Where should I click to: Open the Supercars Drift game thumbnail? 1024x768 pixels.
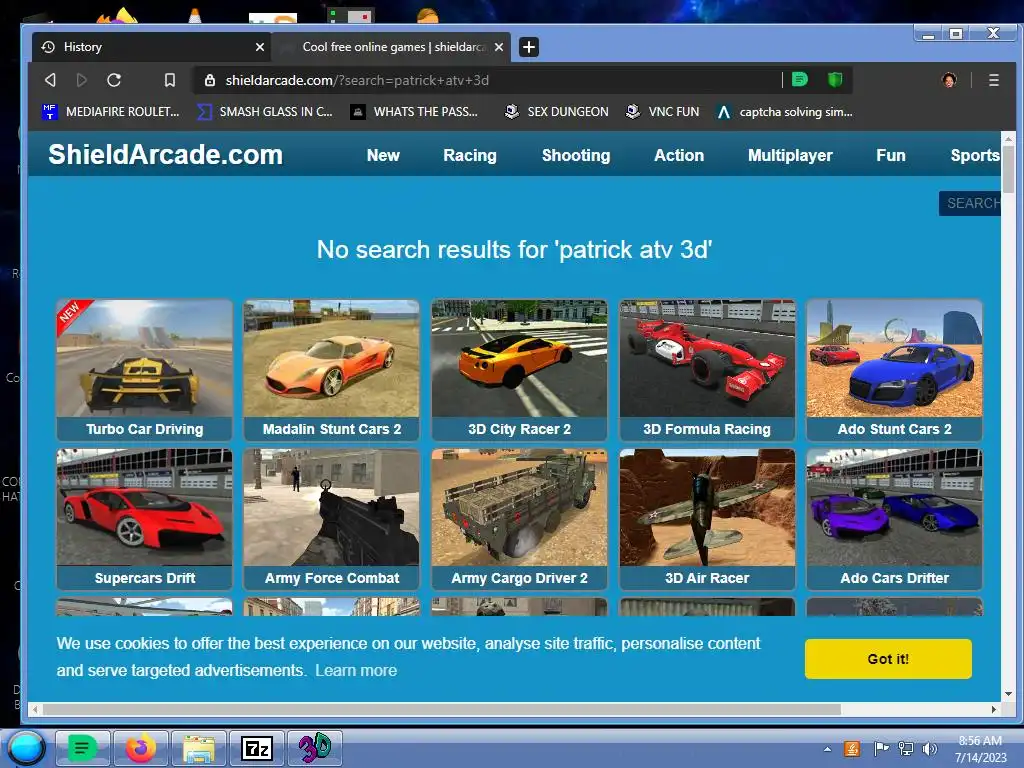point(144,519)
